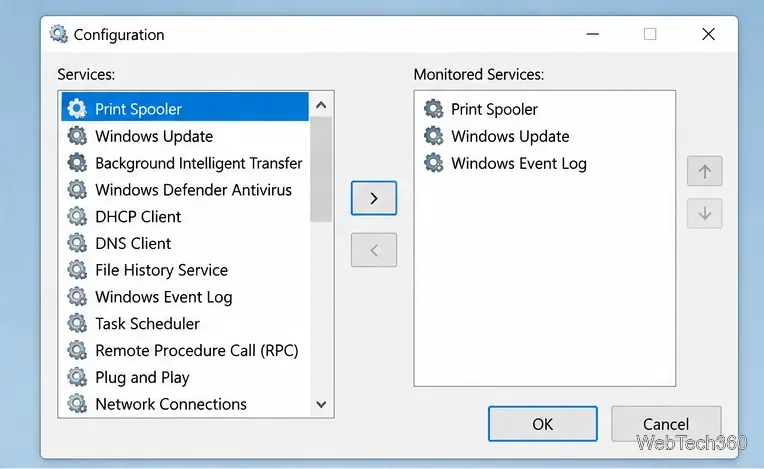Click the gear icon next to Background Intelligent Transfer
764x469 pixels.
coord(77,163)
